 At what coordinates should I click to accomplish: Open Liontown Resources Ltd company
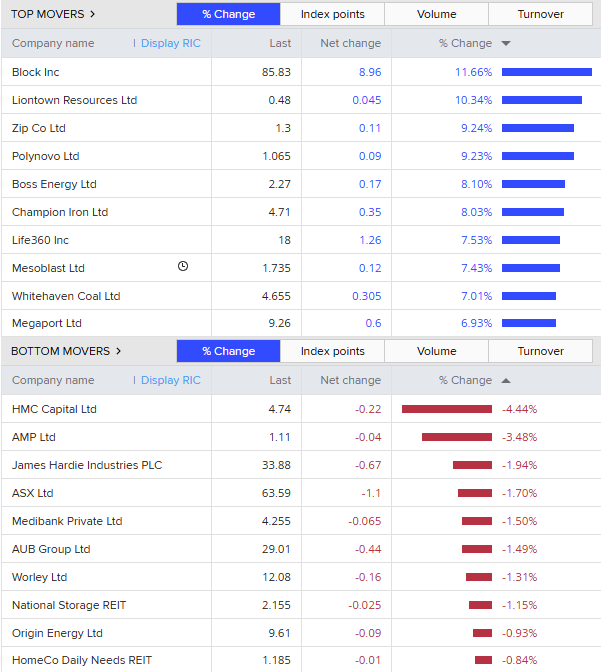(x=75, y=100)
